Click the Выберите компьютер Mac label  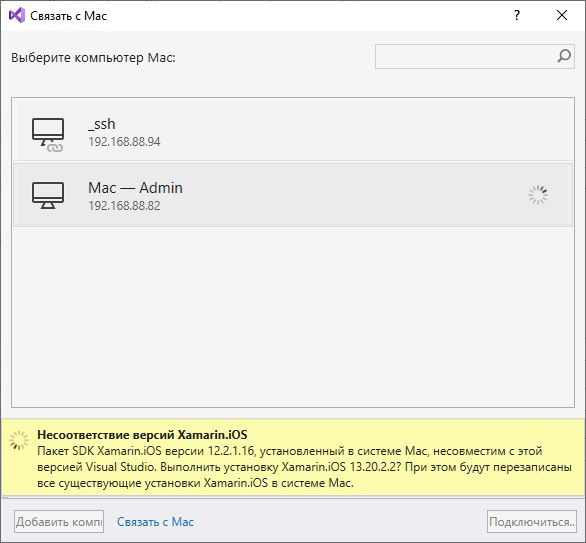coord(93,58)
